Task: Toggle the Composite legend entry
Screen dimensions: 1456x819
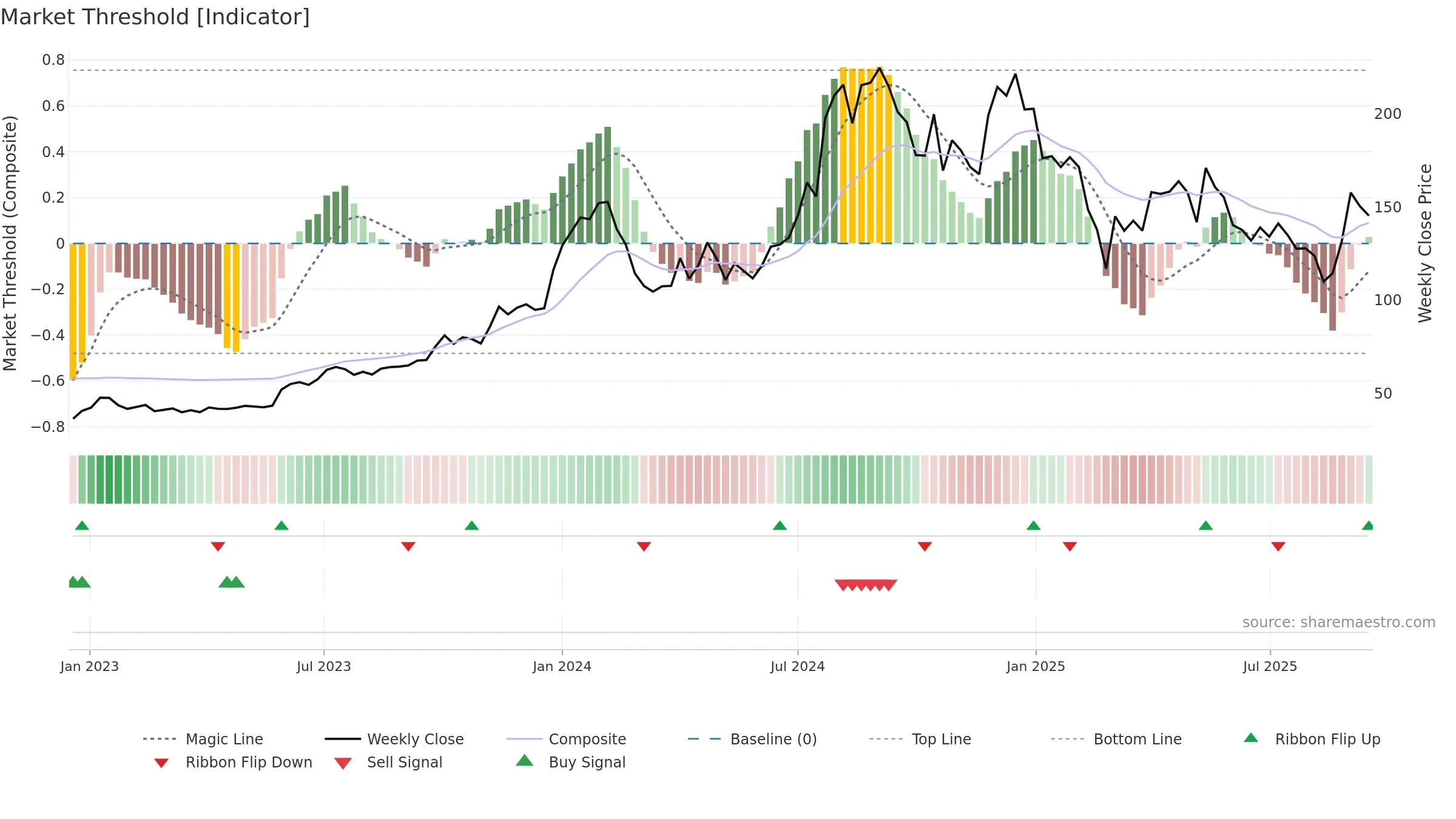Action: pyautogui.click(x=566, y=739)
